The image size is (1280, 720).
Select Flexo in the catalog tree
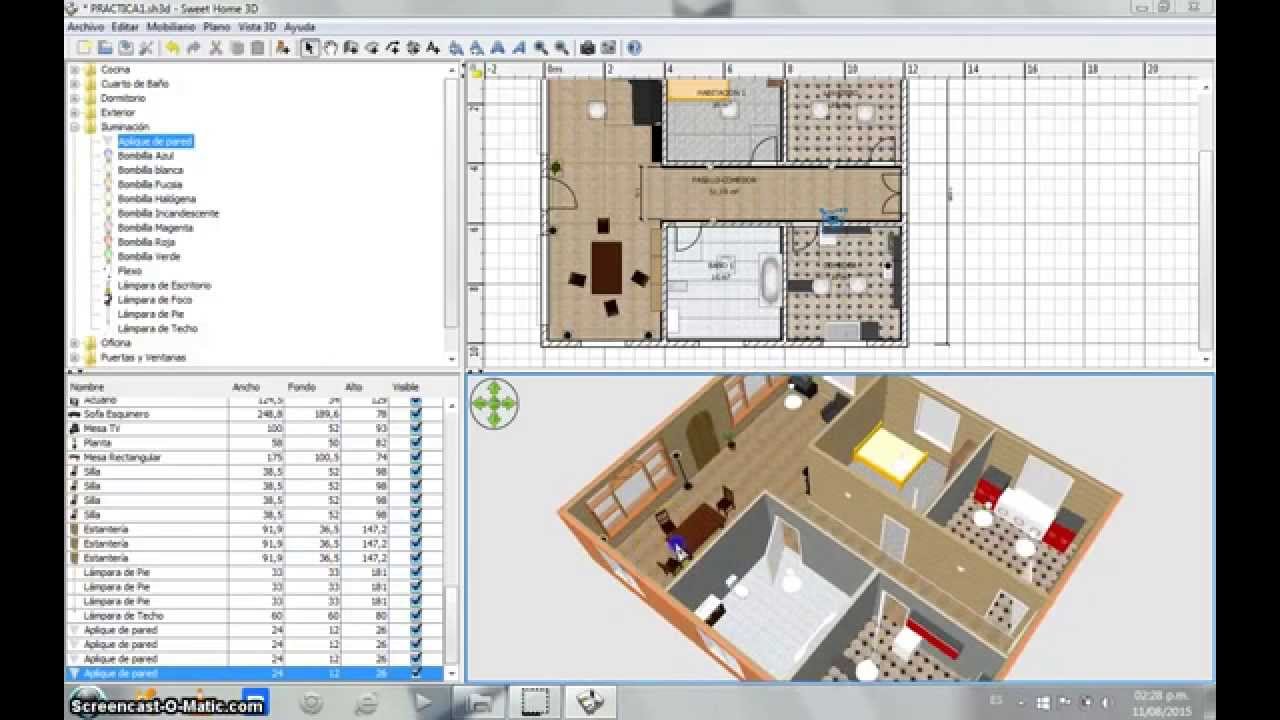pyautogui.click(x=130, y=271)
